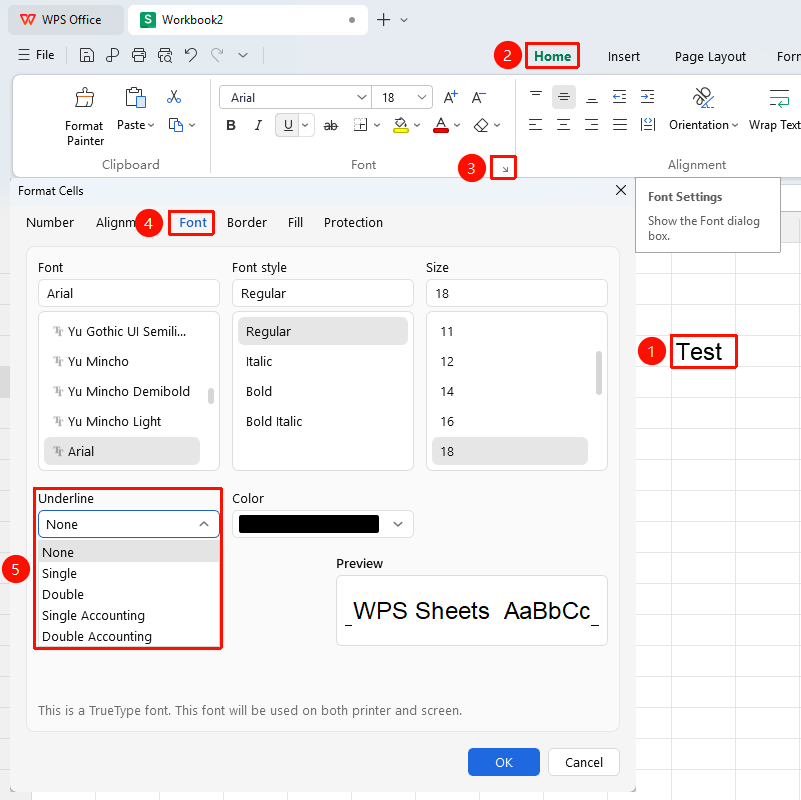
Task: Click the Cancel button
Action: pos(584,762)
